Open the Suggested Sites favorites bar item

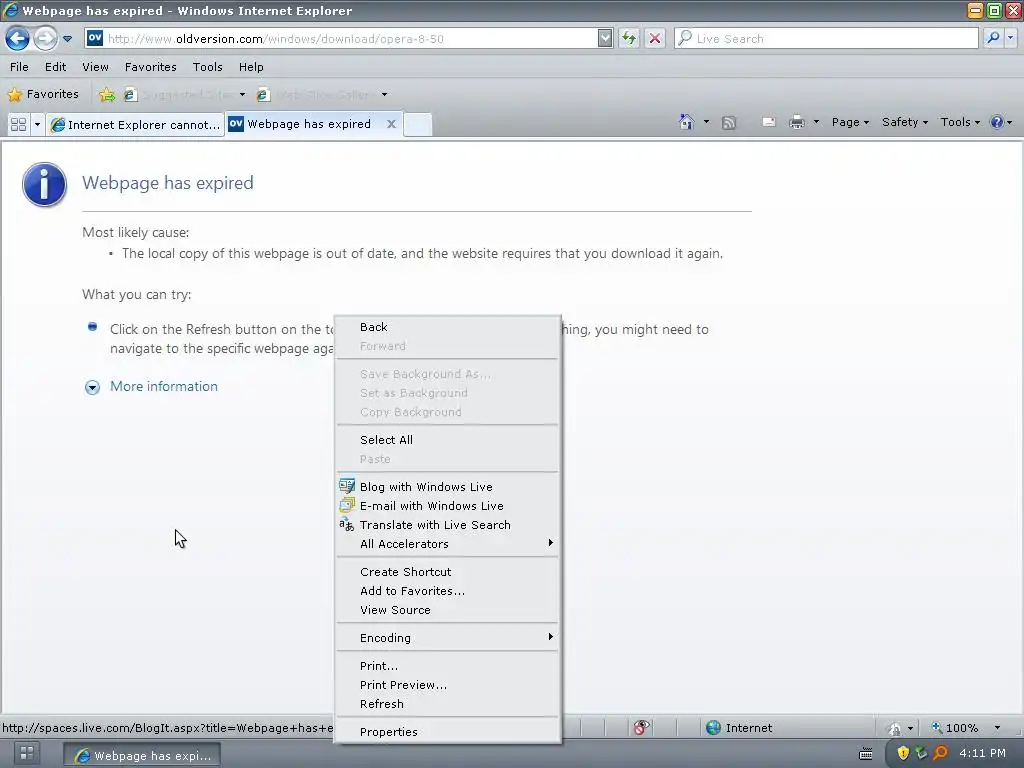[185, 95]
